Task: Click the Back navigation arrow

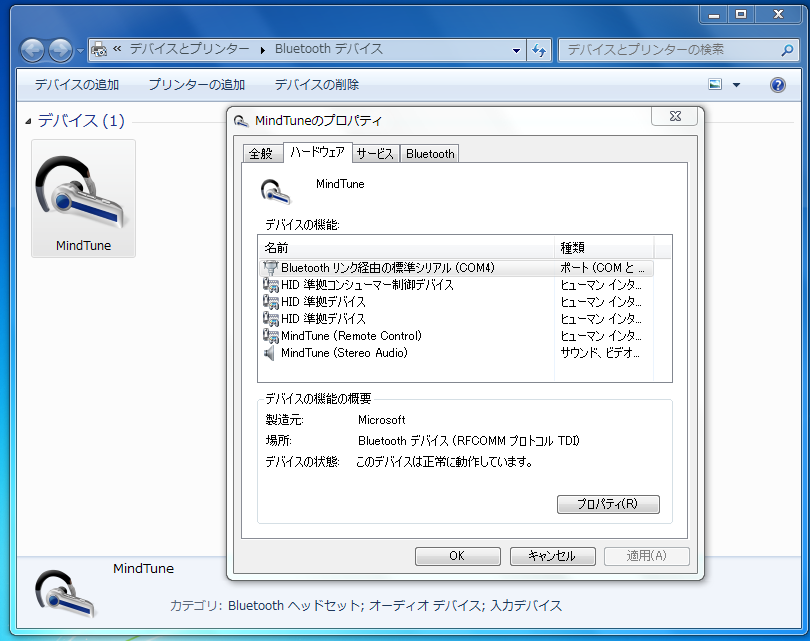Action: 33,51
